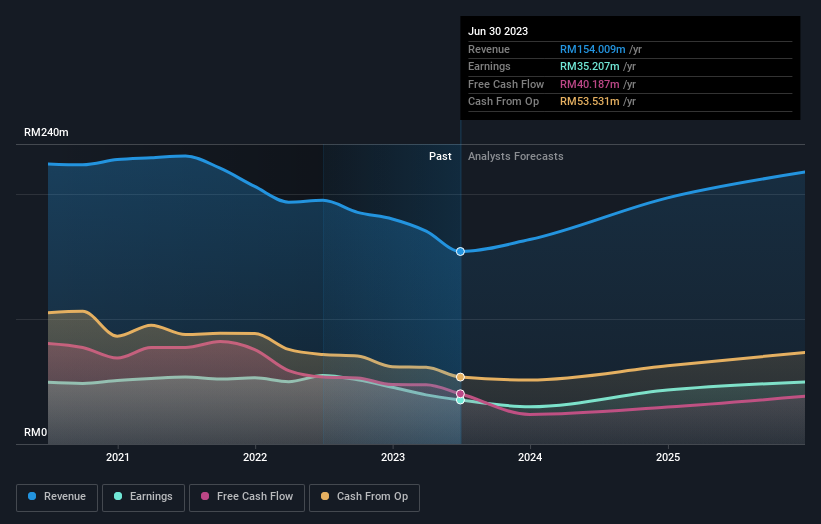
Task: Click the teal Earnings data point marker
Action: click(x=460, y=400)
